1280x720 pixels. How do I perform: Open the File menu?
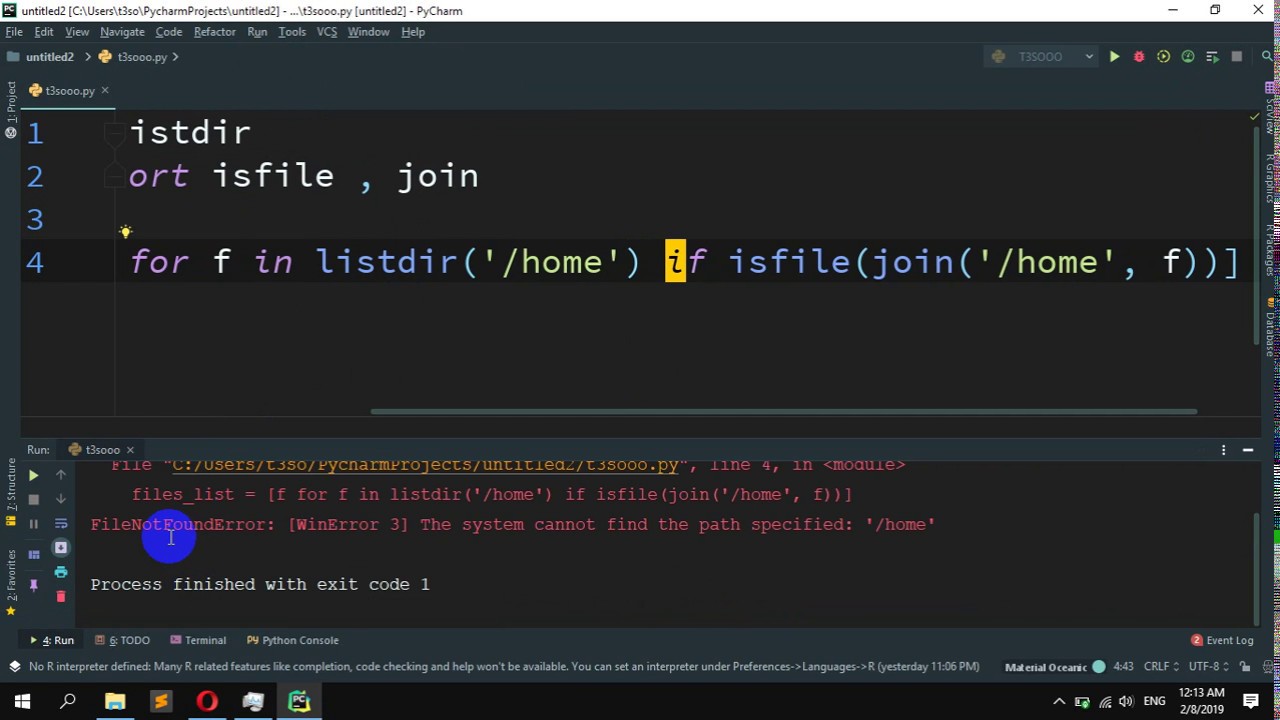14,32
